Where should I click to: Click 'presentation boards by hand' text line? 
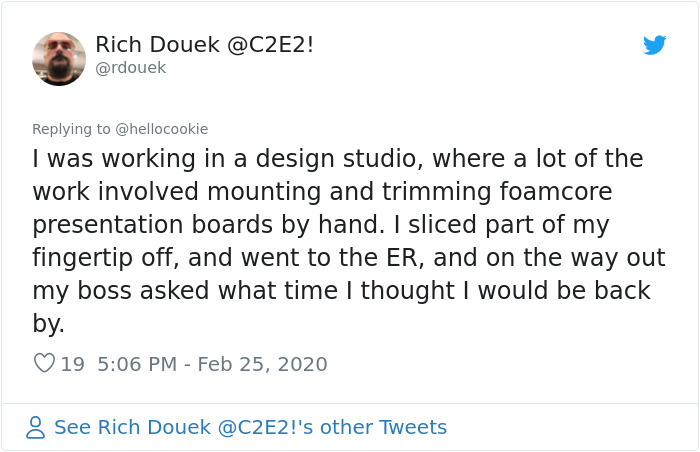(x=208, y=225)
